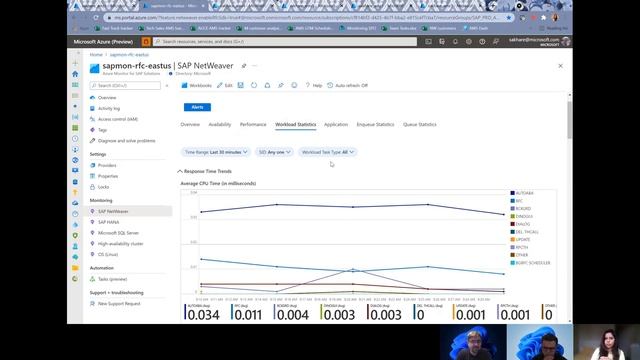Click the Edit pencil button
The width and height of the screenshot is (640, 360).
click(224, 85)
